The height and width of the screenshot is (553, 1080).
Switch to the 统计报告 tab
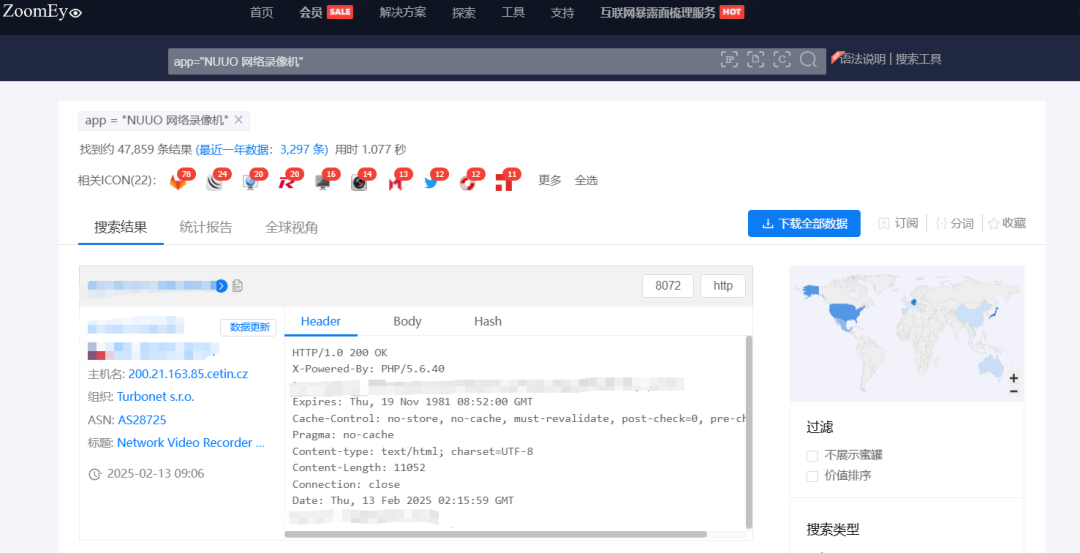(x=206, y=227)
